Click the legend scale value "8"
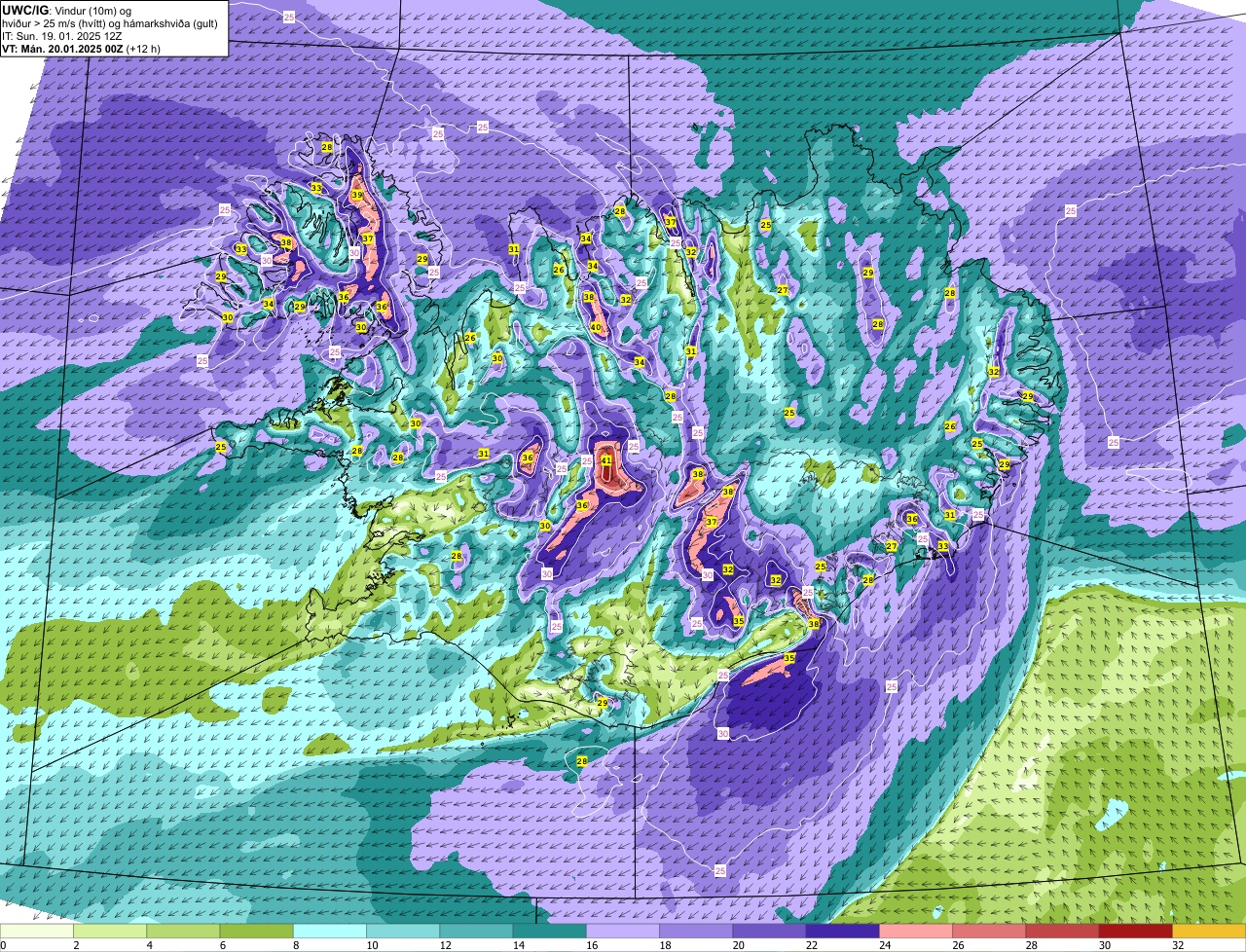1246x952 pixels. (x=294, y=945)
